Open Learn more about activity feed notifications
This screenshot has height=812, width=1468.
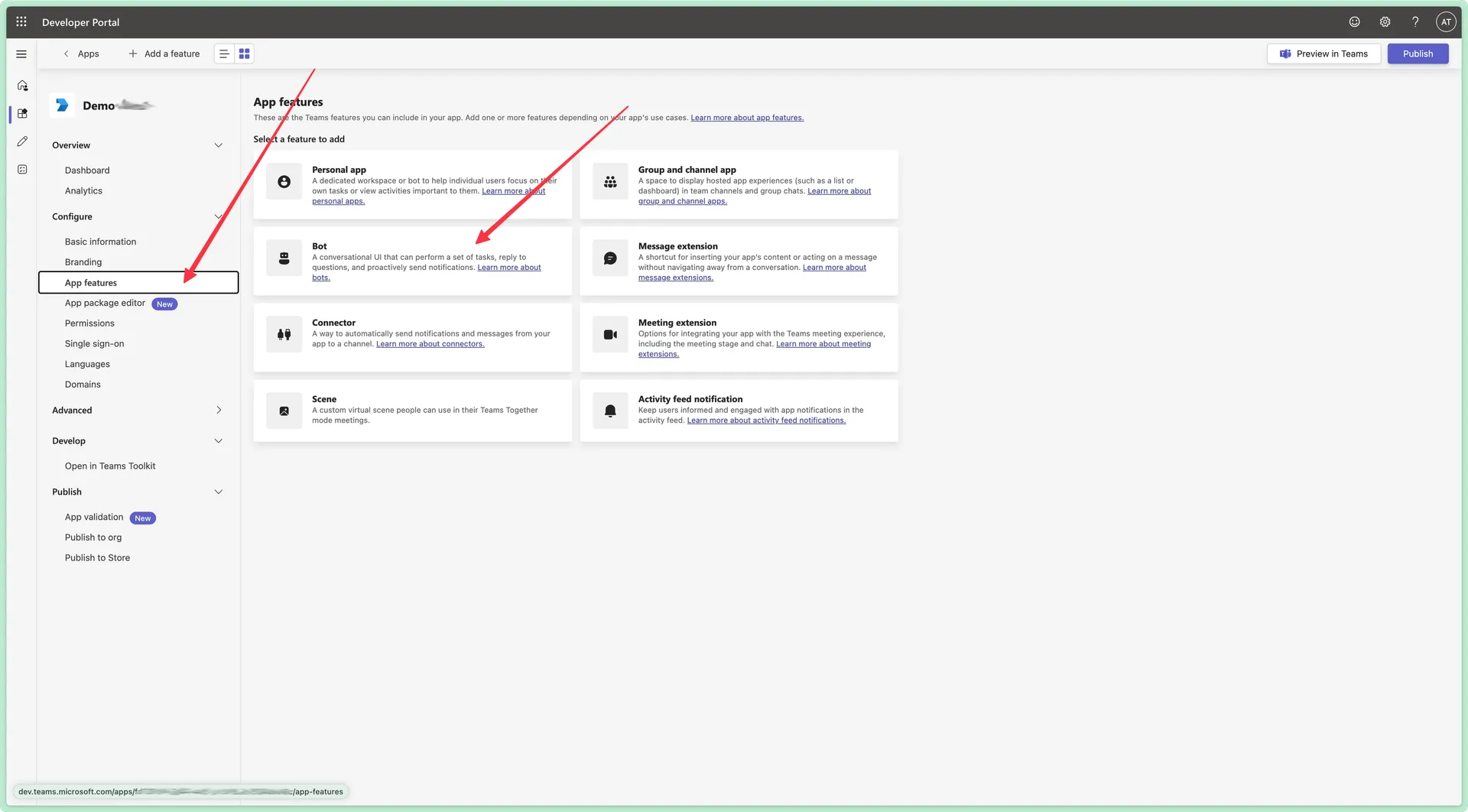tap(766, 421)
